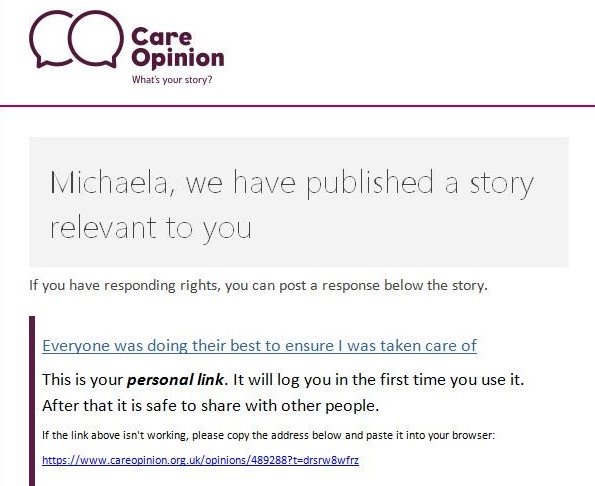
Task: Click the word "Opinion" in the logo
Action: pyautogui.click(x=178, y=58)
